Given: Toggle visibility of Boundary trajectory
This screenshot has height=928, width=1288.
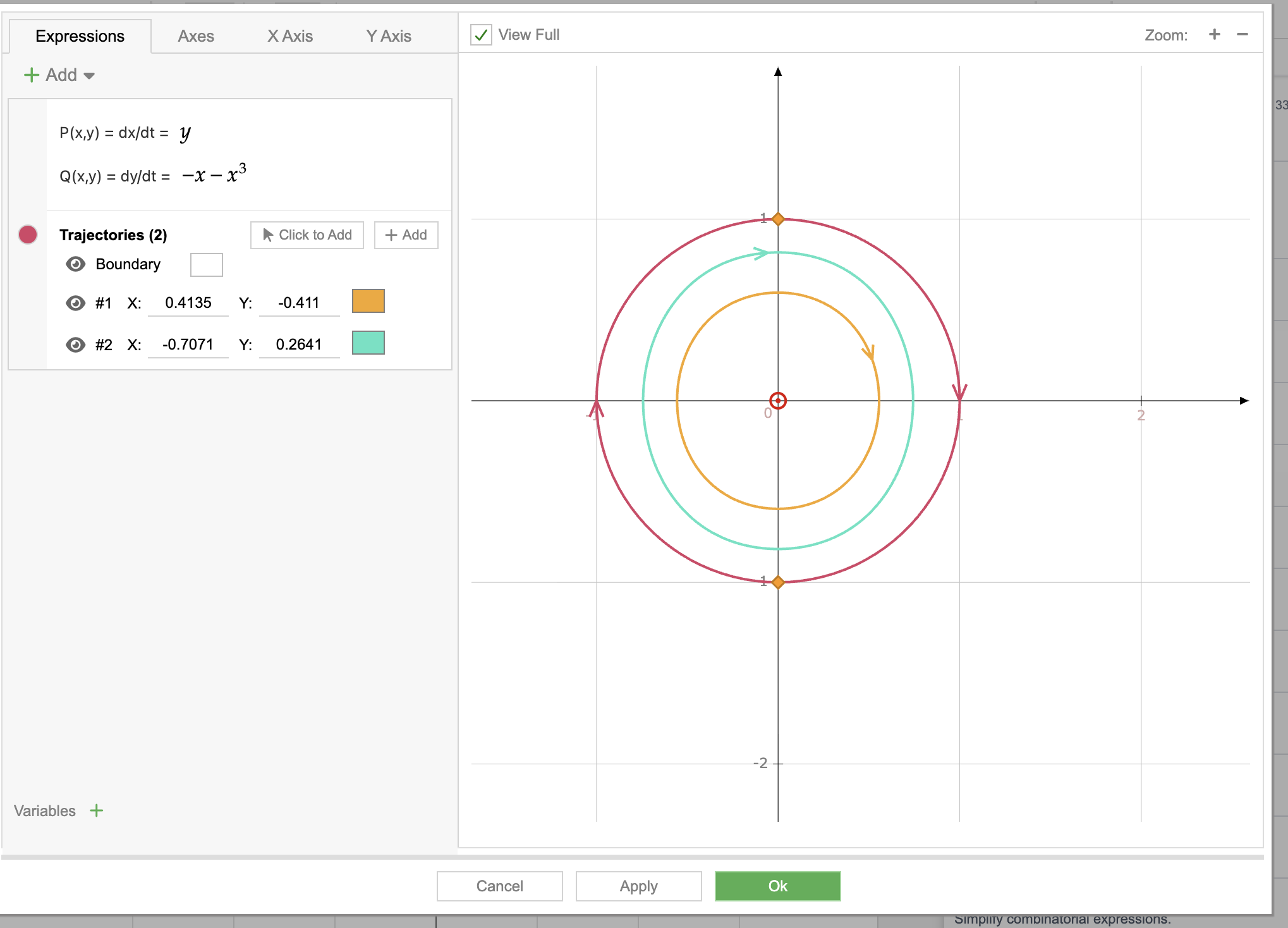Looking at the screenshot, I should click(x=76, y=264).
